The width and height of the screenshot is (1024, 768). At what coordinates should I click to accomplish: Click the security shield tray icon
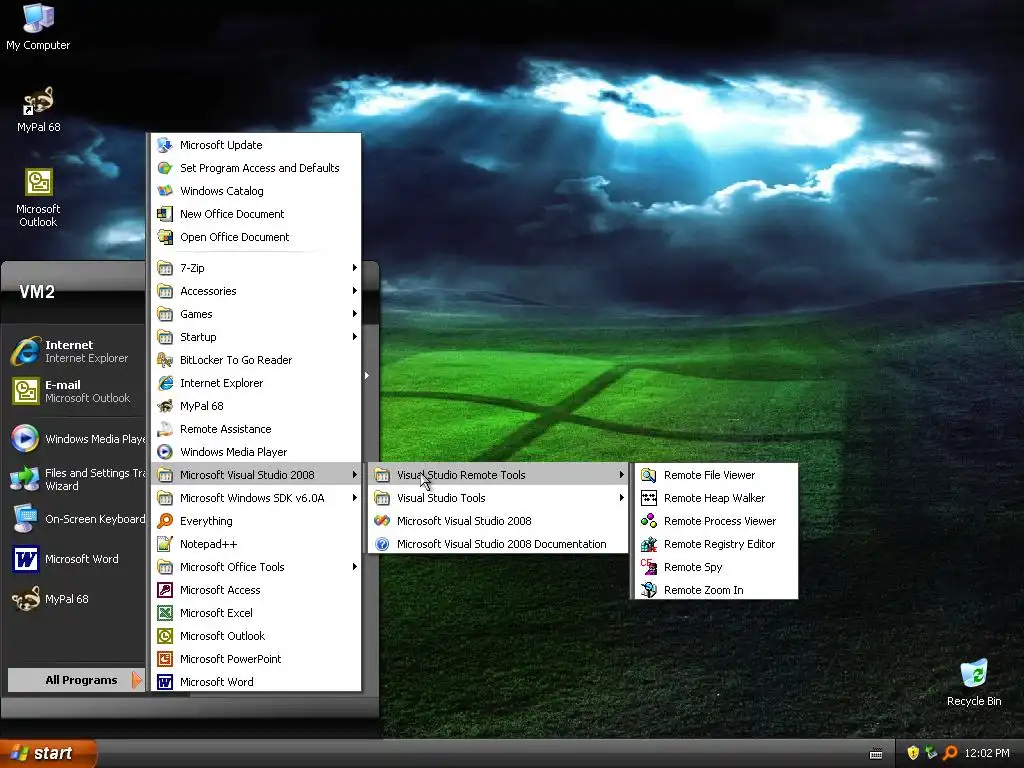pyautogui.click(x=913, y=753)
